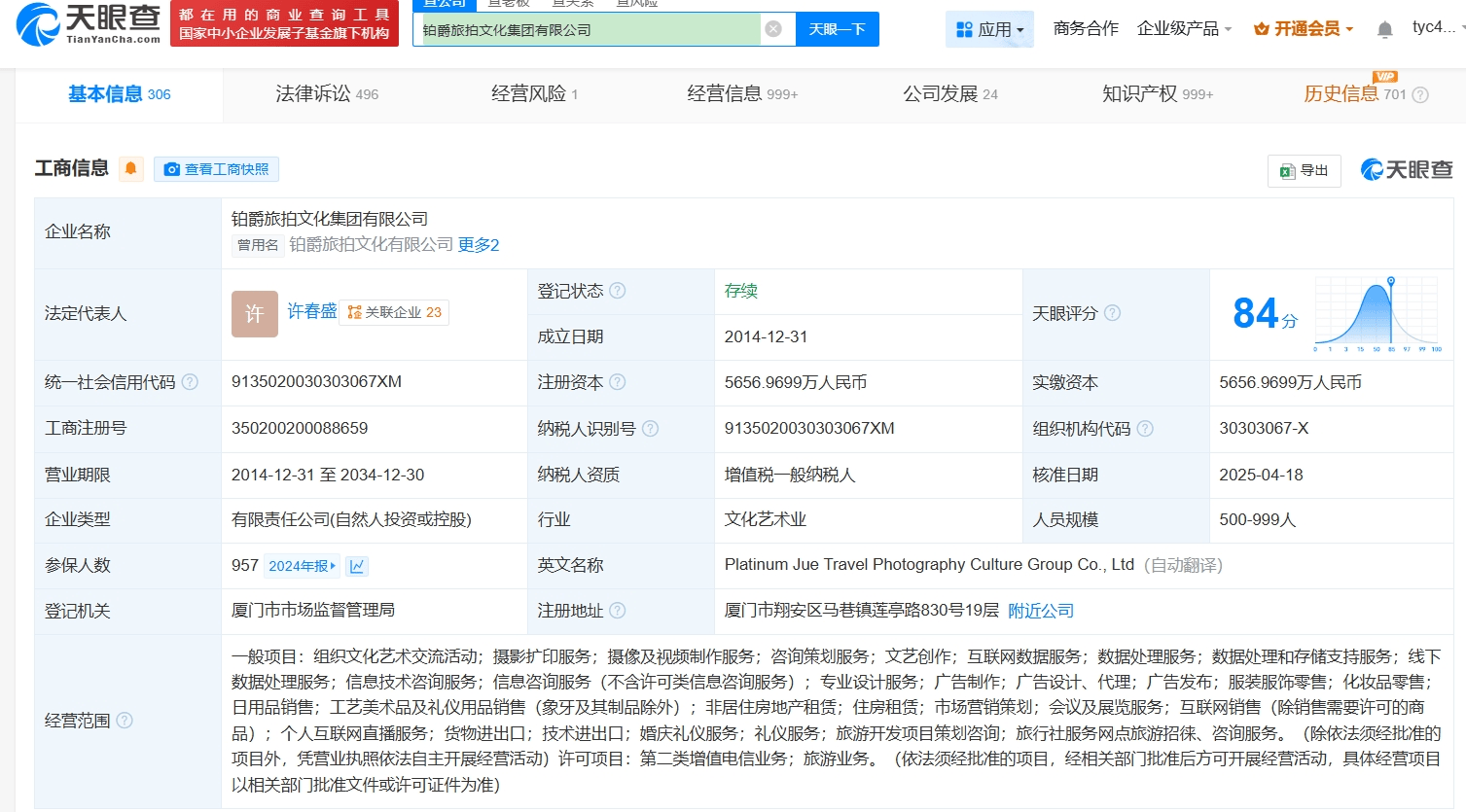Click the help icon next to 登记状态
1466x812 pixels.
[x=618, y=291]
